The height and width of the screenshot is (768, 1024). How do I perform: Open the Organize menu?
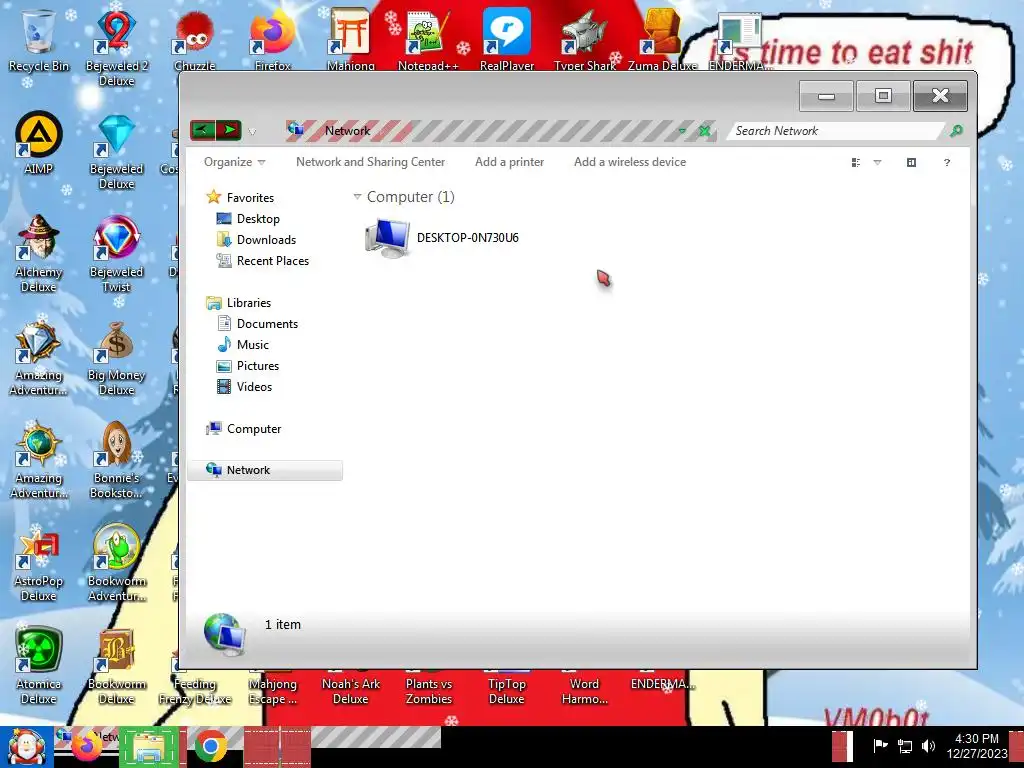click(234, 162)
